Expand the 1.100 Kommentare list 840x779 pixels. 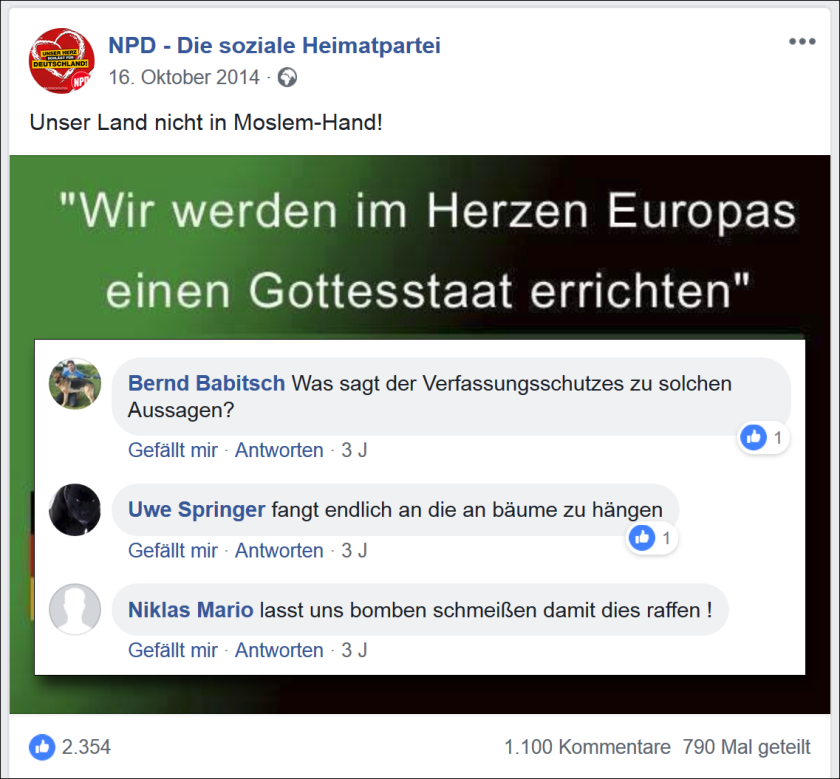point(587,747)
